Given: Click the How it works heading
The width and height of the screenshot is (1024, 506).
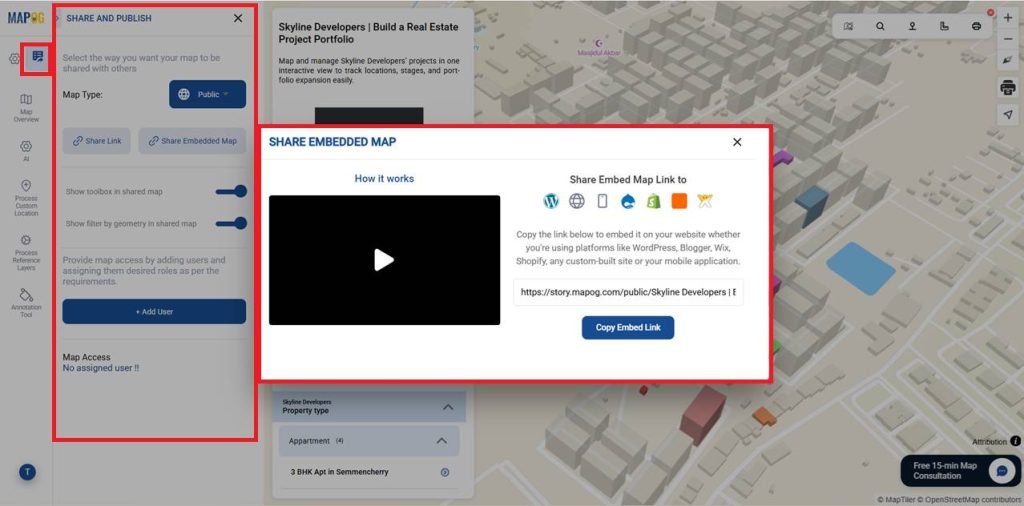Looking at the screenshot, I should pos(384,178).
